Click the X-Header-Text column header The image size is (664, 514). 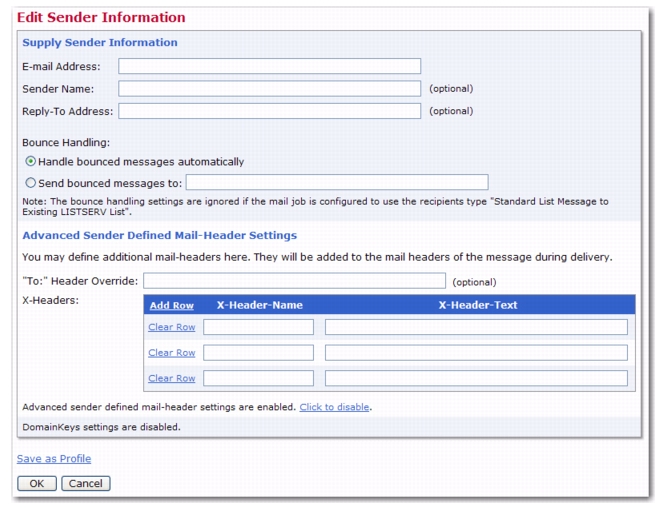tap(478, 305)
